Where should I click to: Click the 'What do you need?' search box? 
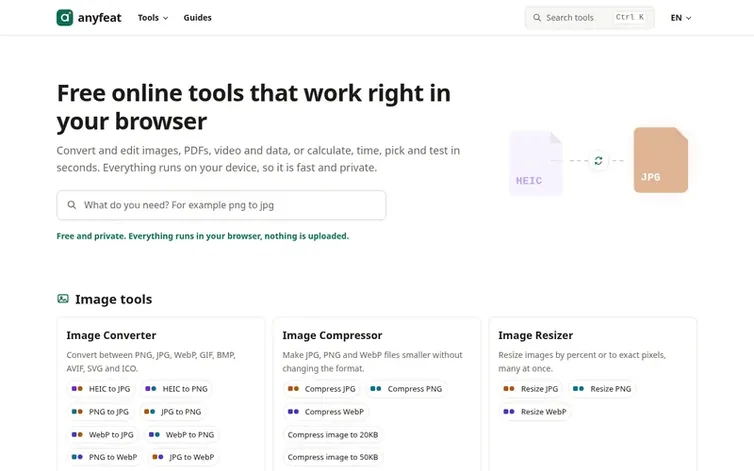click(x=221, y=205)
